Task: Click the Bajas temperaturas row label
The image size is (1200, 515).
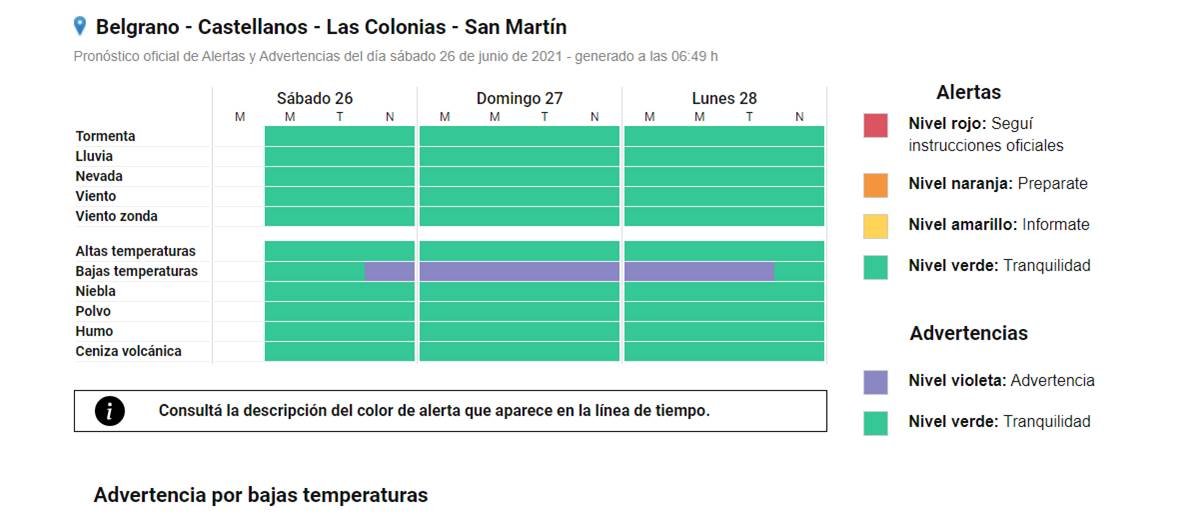Action: tap(136, 271)
